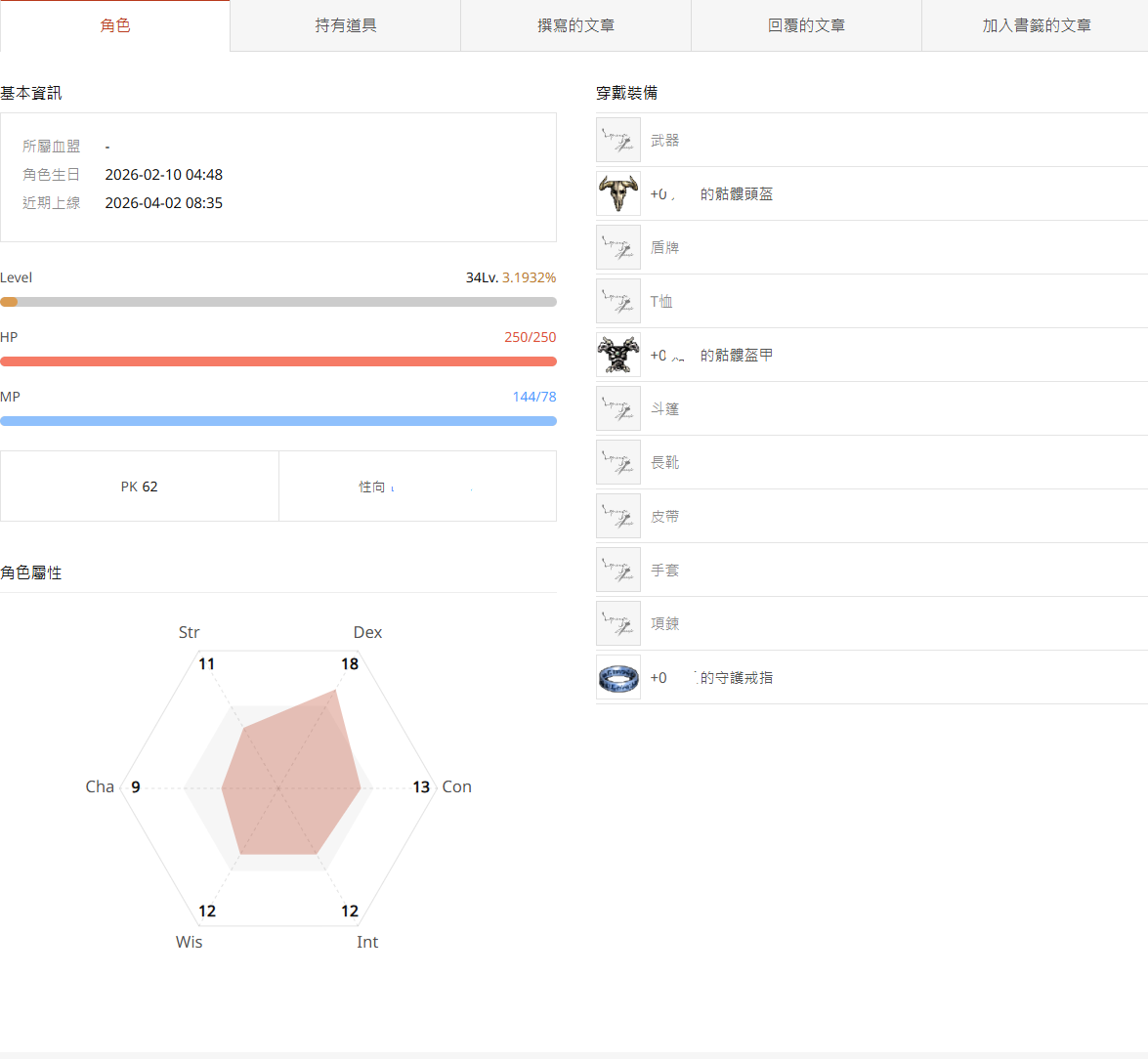Click the red HP progress bar
The image size is (1148, 1059).
[278, 361]
